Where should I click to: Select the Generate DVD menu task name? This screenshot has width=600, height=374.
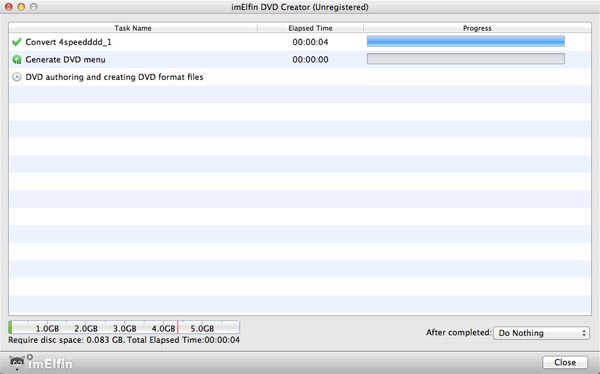(x=65, y=60)
